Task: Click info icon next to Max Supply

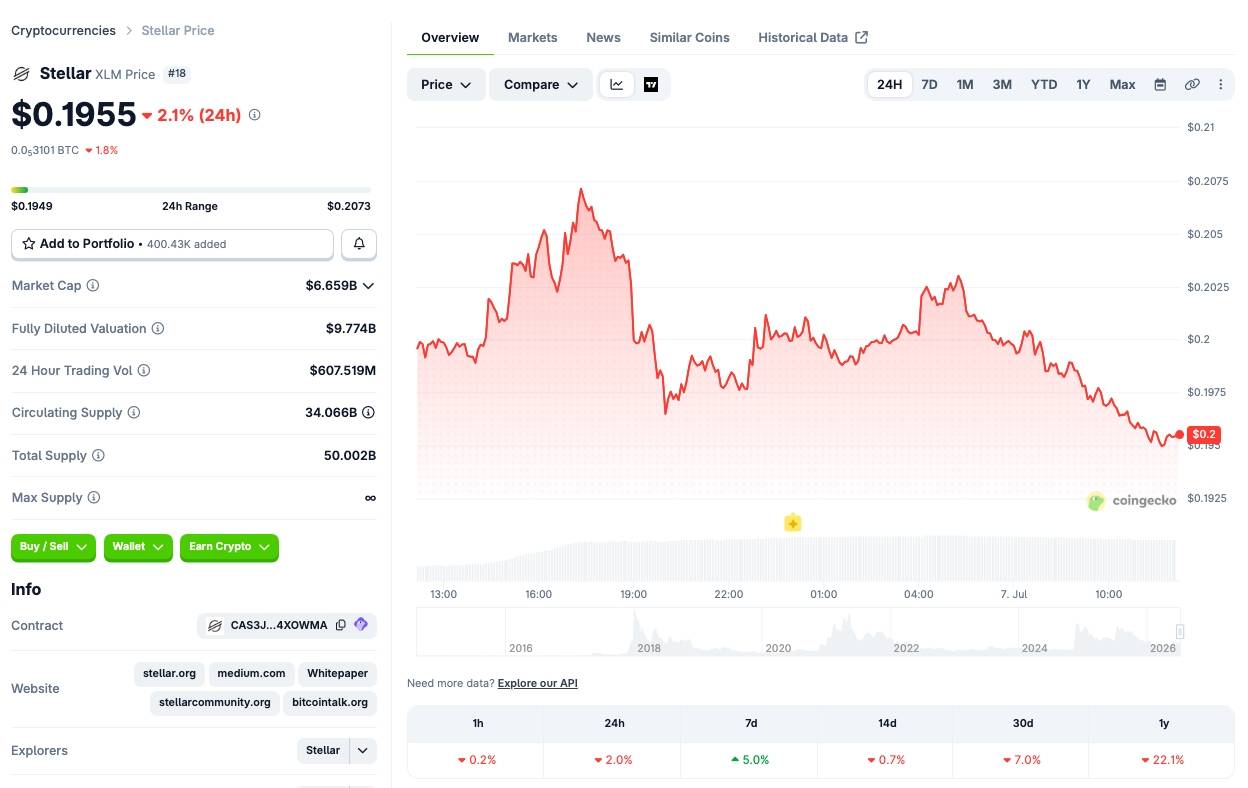Action: 94,498
